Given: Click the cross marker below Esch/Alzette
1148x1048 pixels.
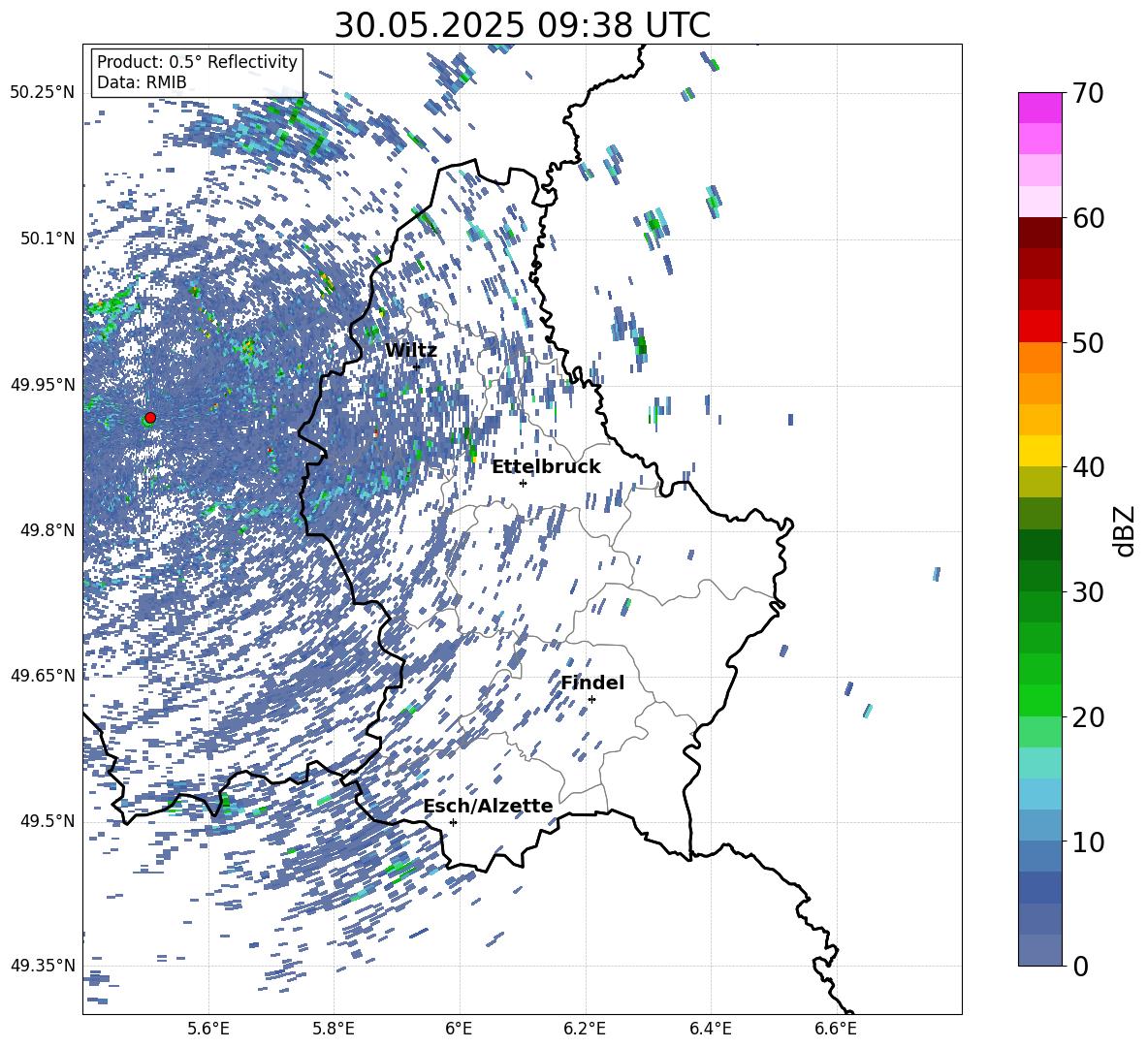Looking at the screenshot, I should (x=453, y=822).
